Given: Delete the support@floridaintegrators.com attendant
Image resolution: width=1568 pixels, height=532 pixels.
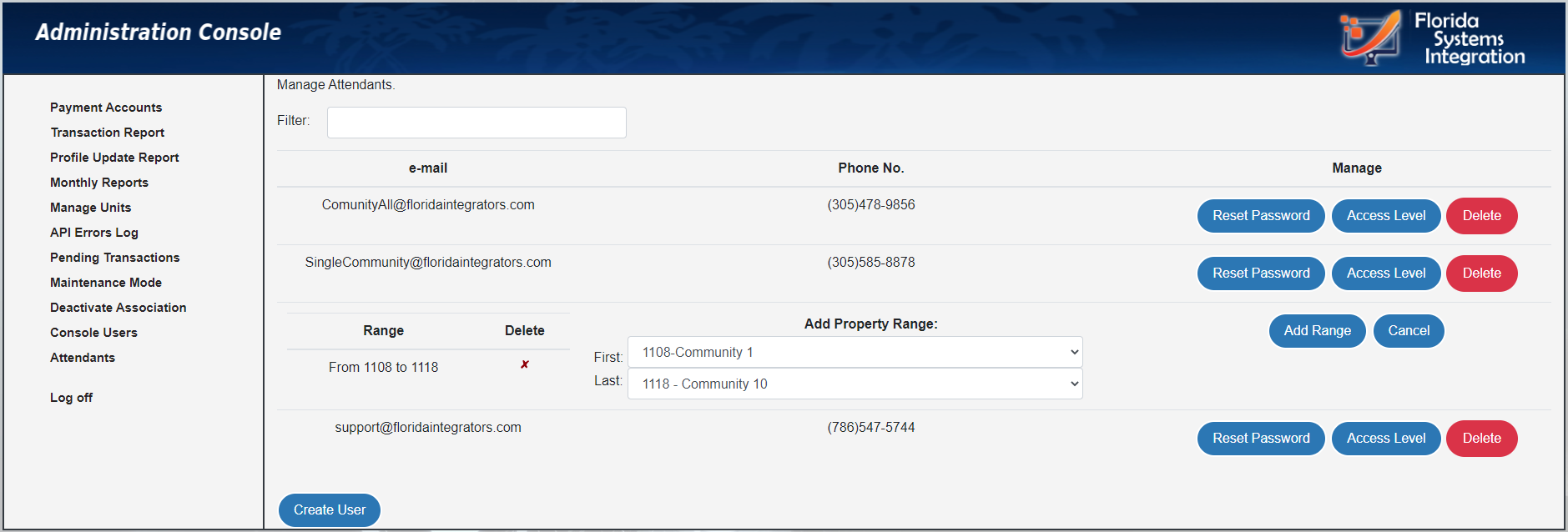Looking at the screenshot, I should (1481, 439).
